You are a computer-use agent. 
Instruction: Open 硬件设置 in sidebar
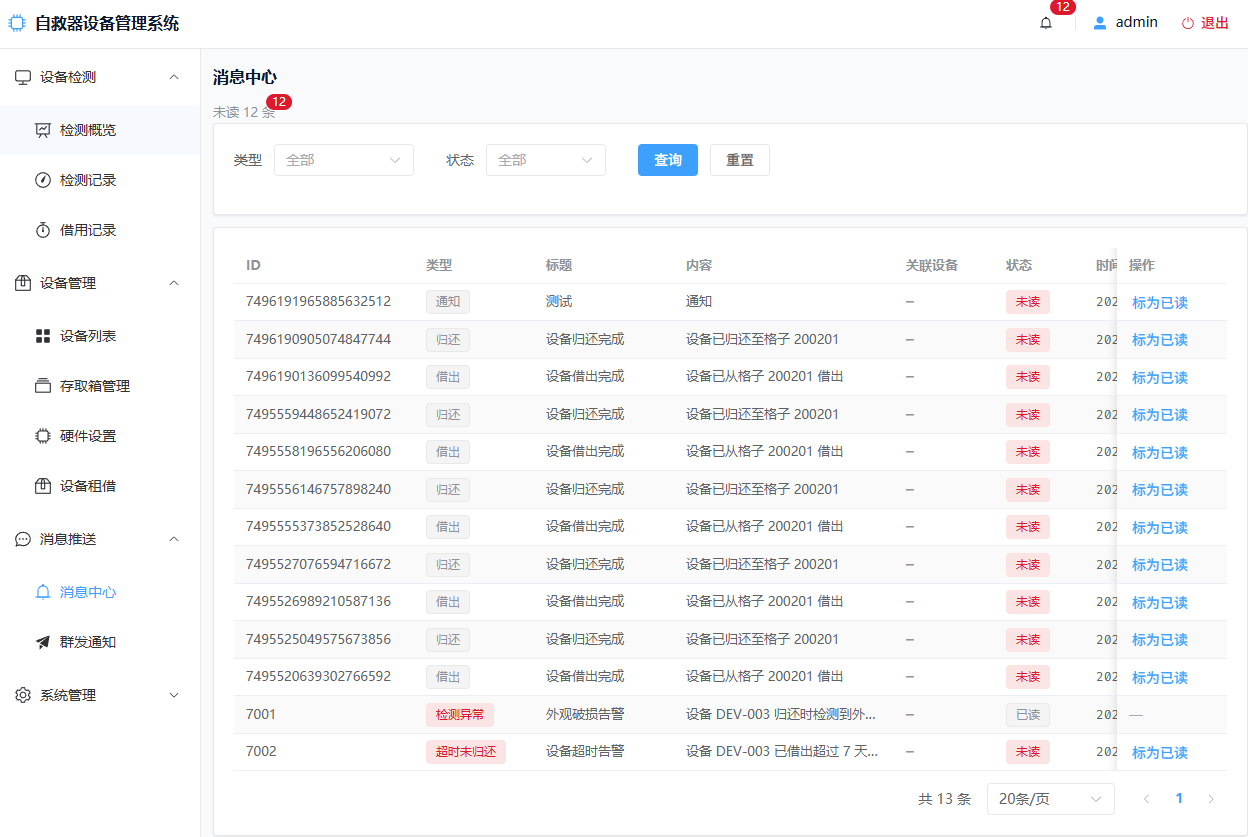pos(100,436)
